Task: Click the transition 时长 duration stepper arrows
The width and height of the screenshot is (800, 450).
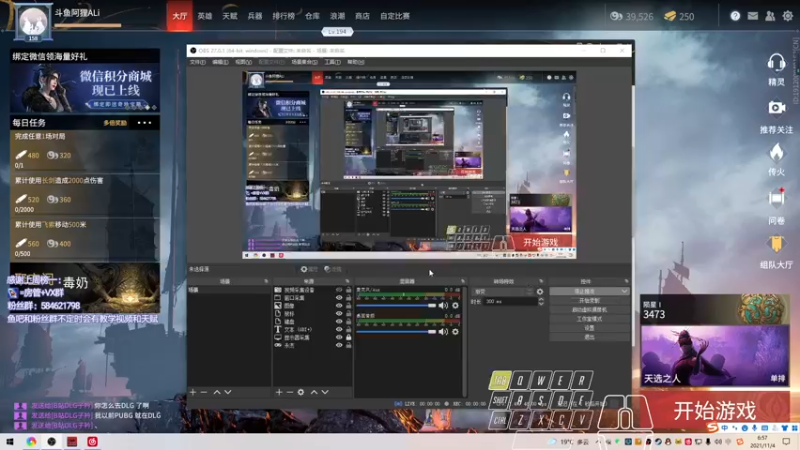Action: coord(541,302)
